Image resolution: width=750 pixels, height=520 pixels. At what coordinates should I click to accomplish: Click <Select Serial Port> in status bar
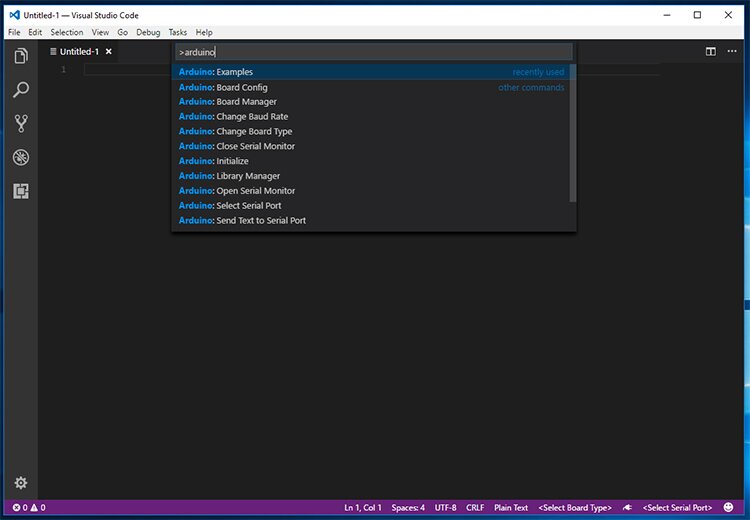pos(677,508)
